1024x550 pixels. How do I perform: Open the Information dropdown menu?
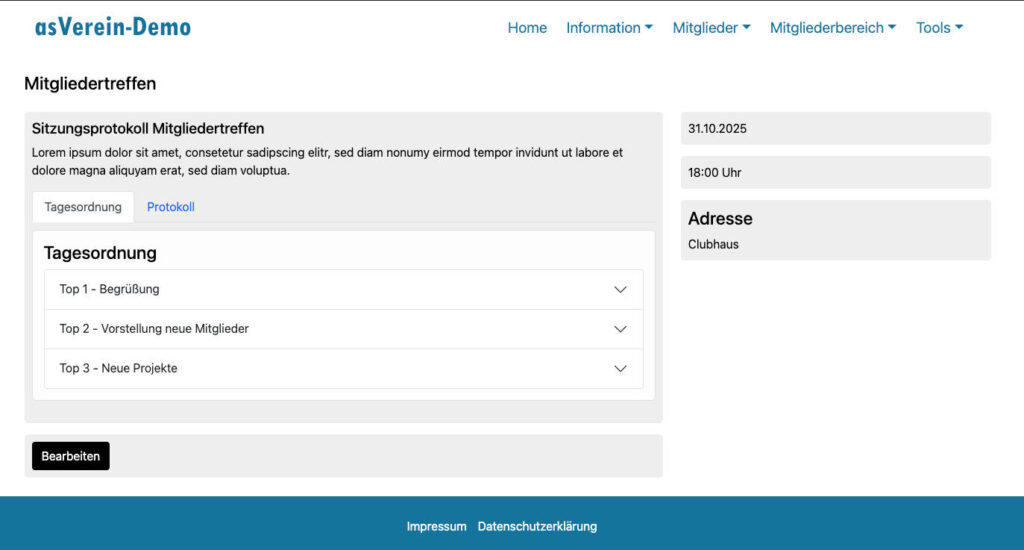609,28
